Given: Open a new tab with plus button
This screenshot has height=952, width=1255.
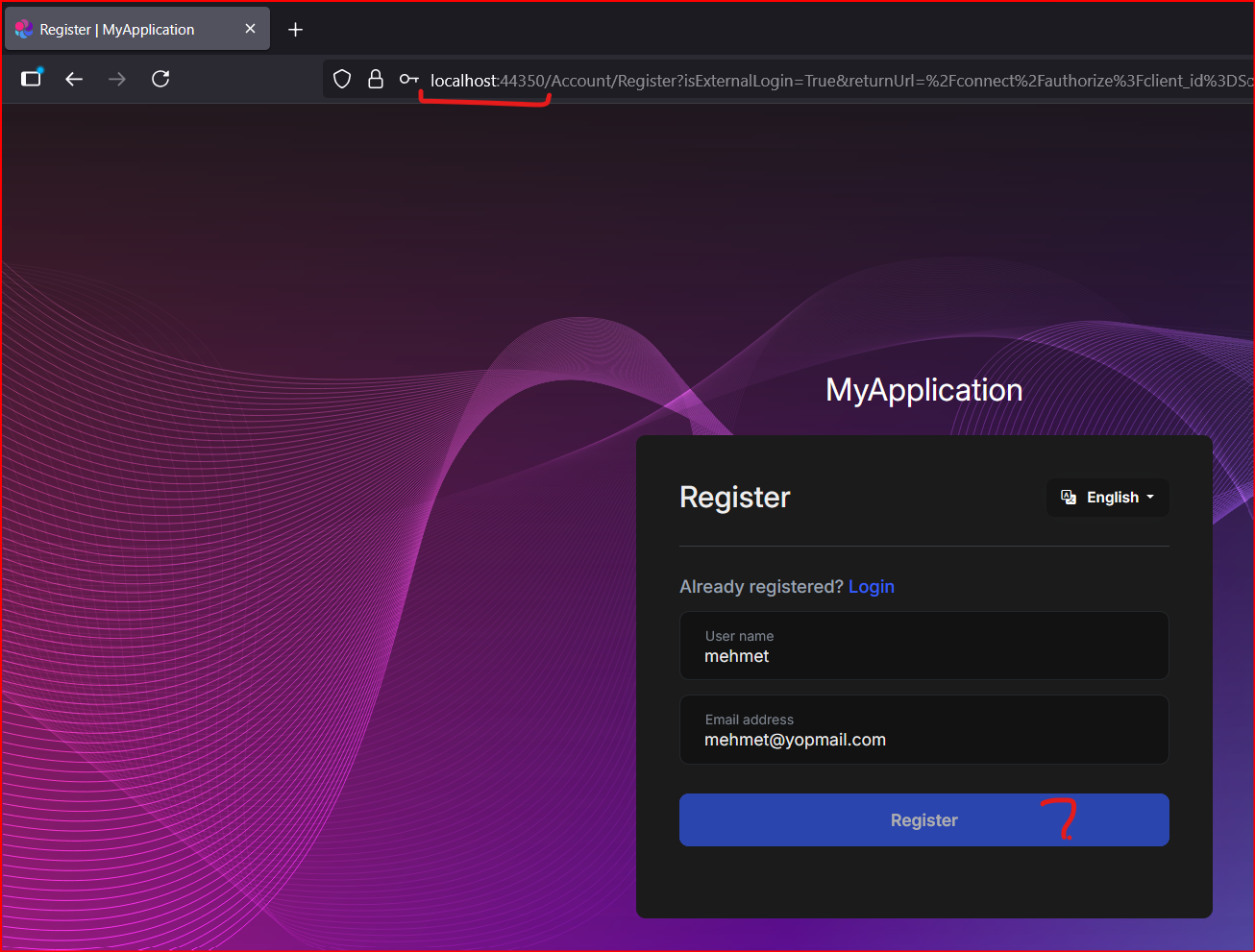Looking at the screenshot, I should (x=295, y=30).
